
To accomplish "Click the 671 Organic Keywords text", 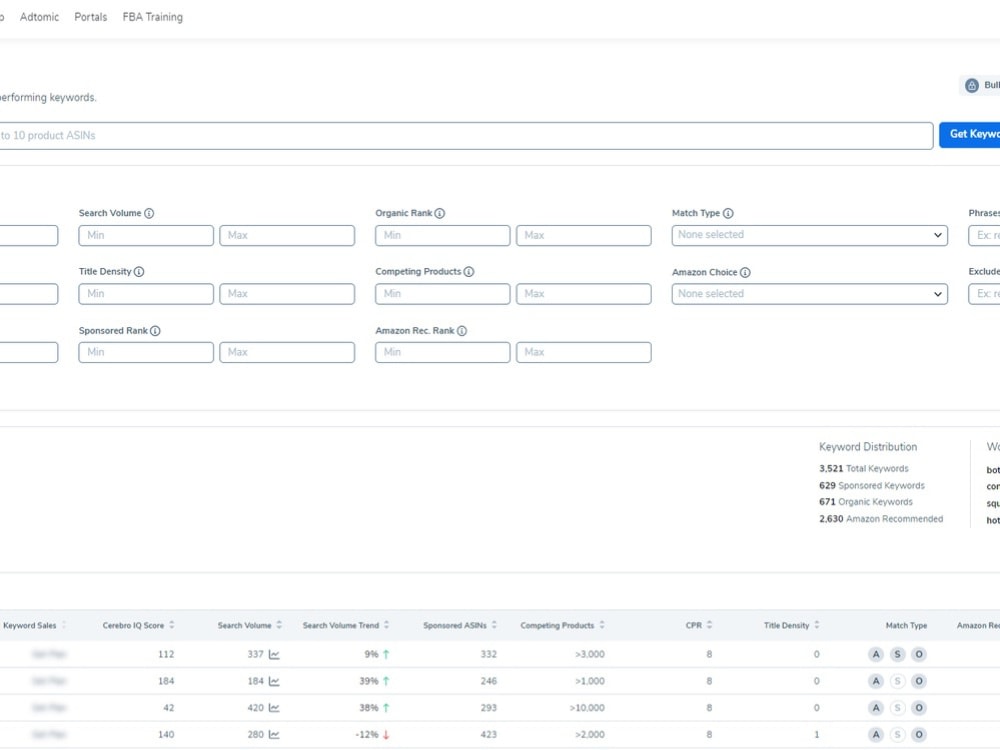I will [x=865, y=503].
